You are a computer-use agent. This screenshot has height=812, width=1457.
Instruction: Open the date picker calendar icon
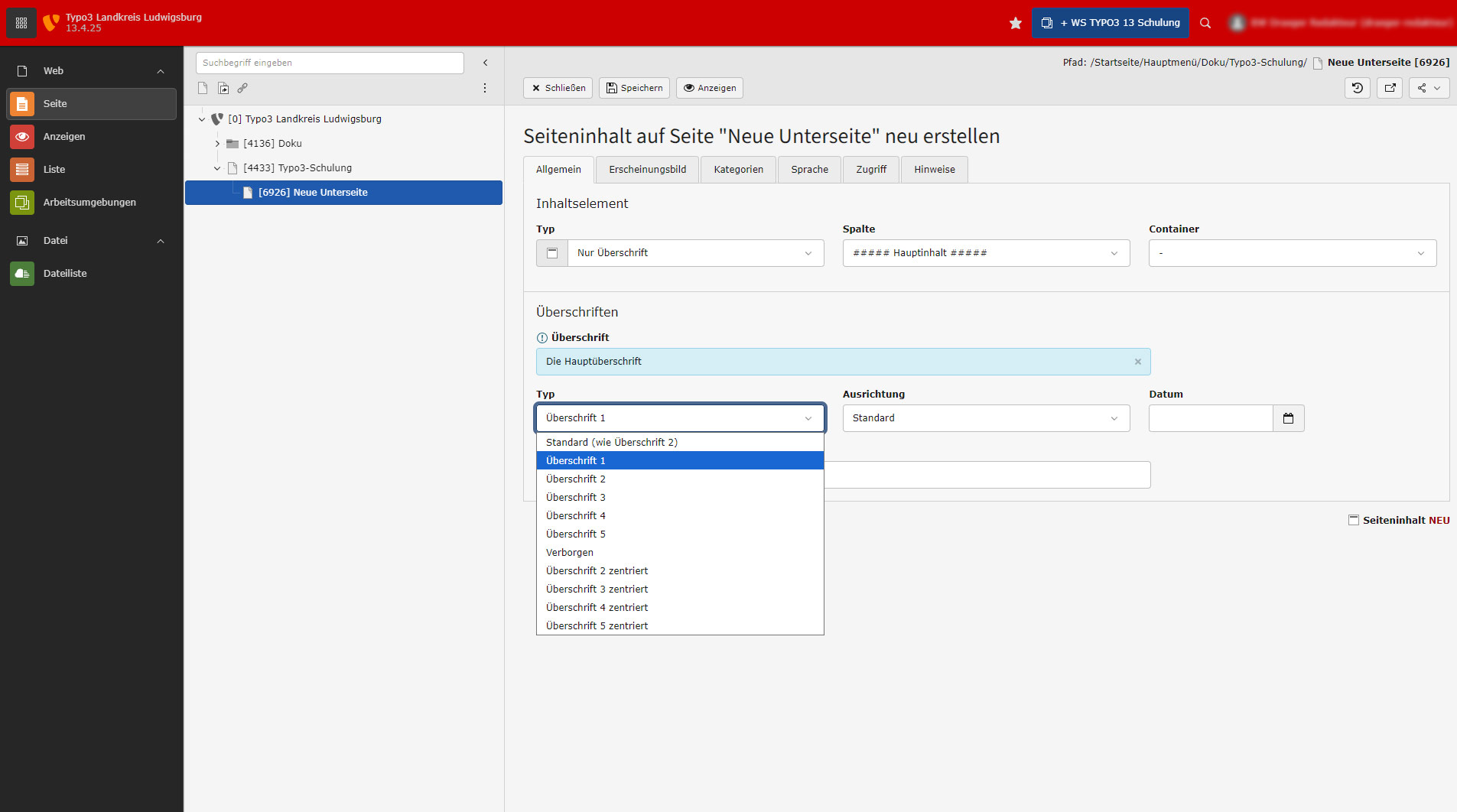tap(1288, 418)
